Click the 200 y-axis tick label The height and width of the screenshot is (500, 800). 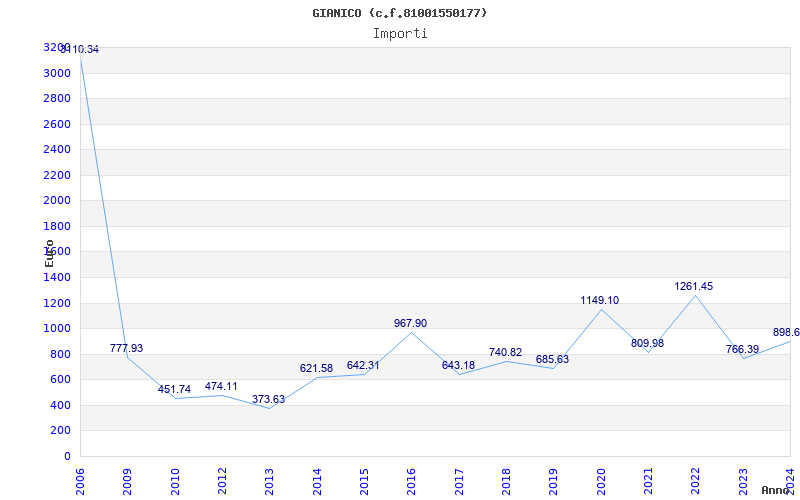tap(61, 431)
